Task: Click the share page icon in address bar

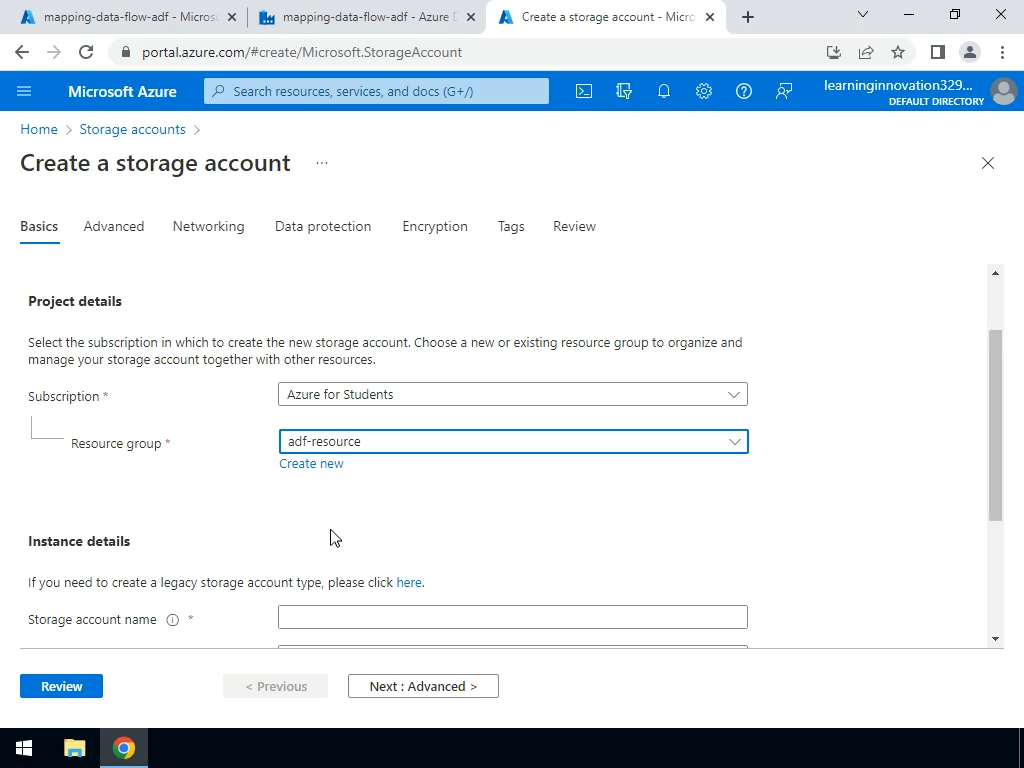Action: tap(866, 52)
